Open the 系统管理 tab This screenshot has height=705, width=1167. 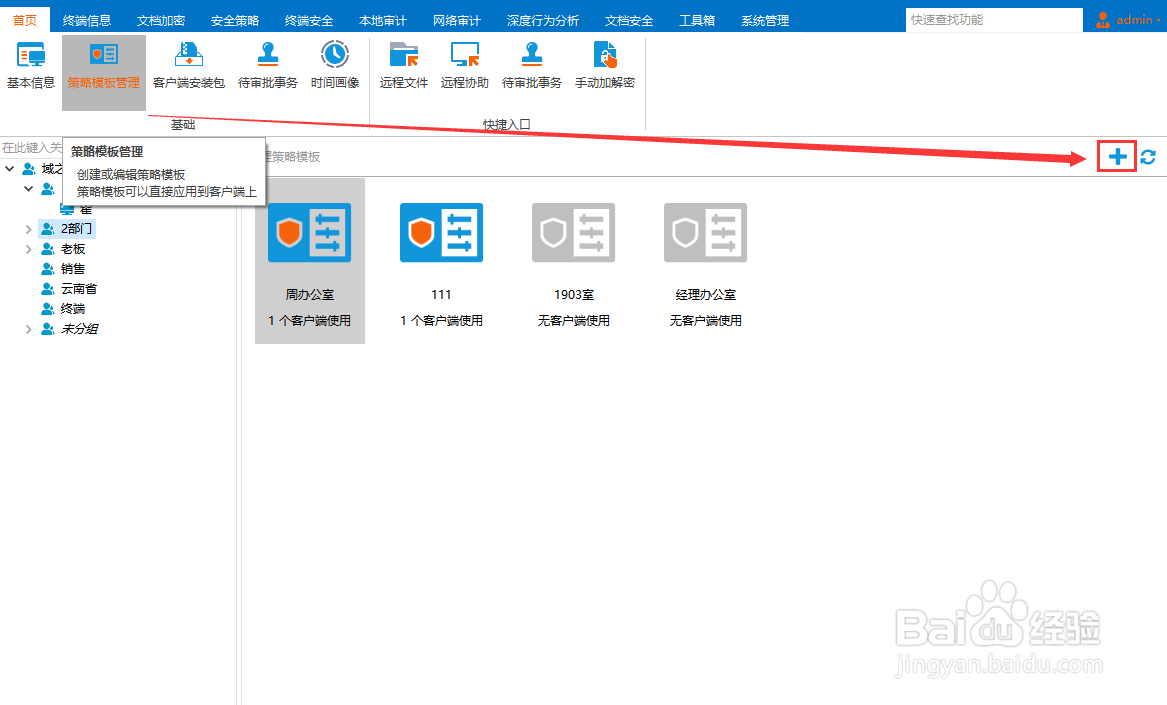[765, 20]
